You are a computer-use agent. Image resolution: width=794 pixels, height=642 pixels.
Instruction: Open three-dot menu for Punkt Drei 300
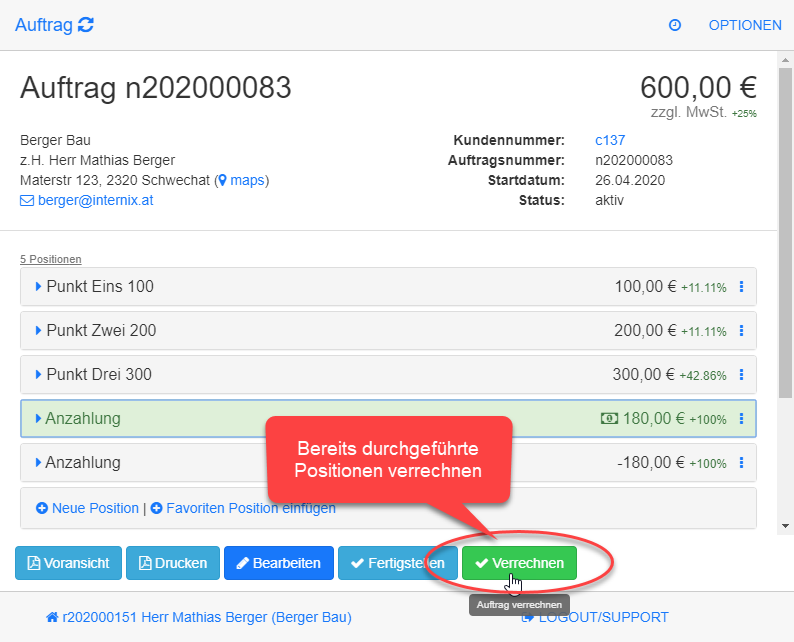pos(741,375)
